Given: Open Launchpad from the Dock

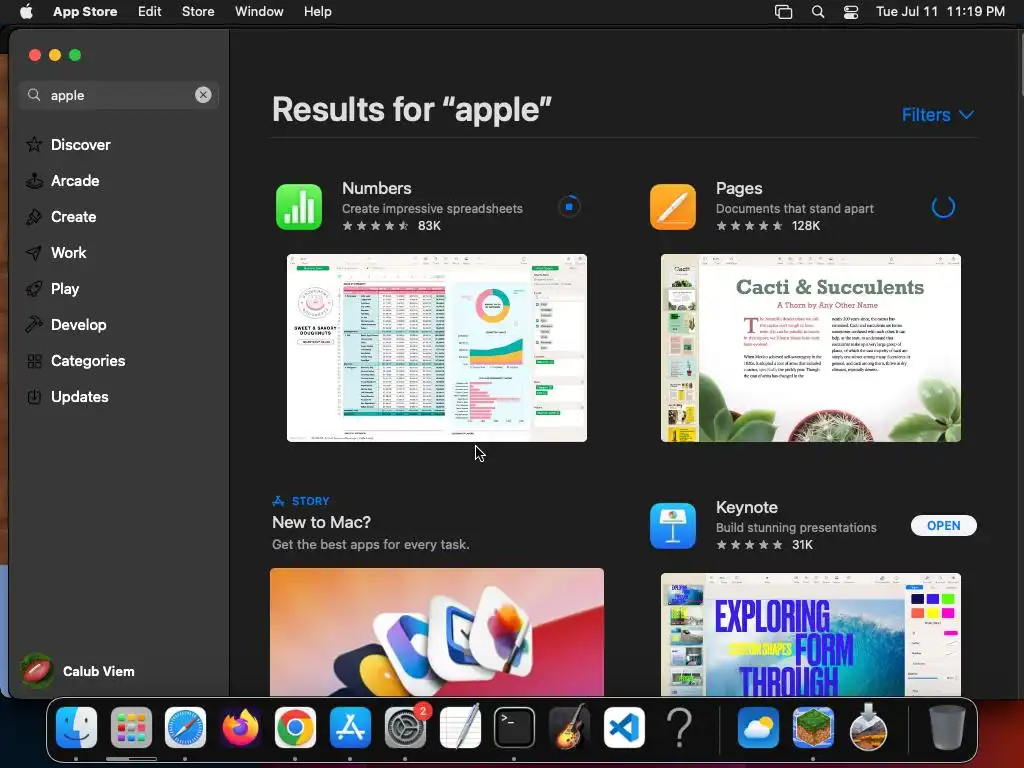Looking at the screenshot, I should tap(131, 727).
